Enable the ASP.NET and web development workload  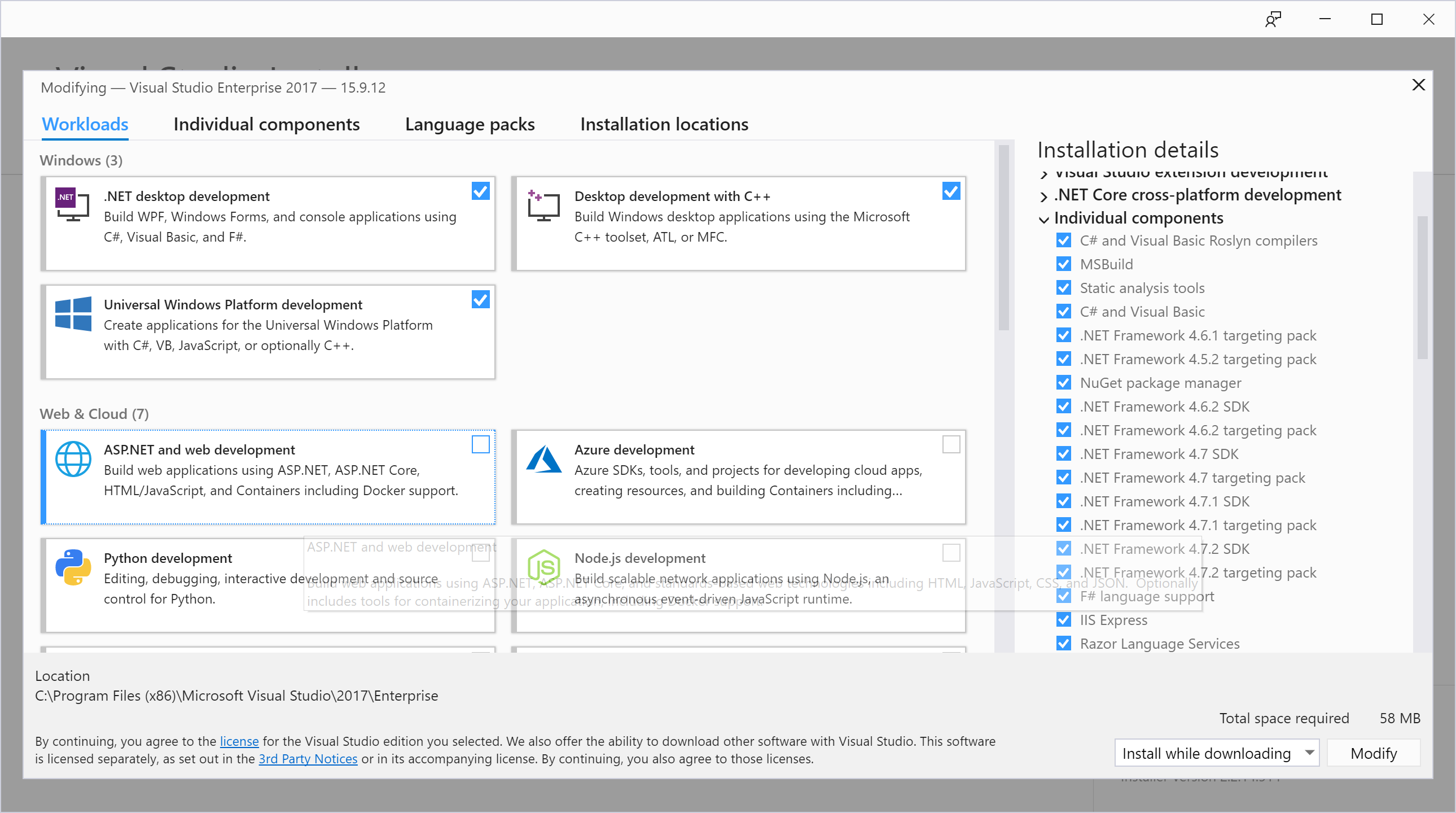pyautogui.click(x=480, y=445)
